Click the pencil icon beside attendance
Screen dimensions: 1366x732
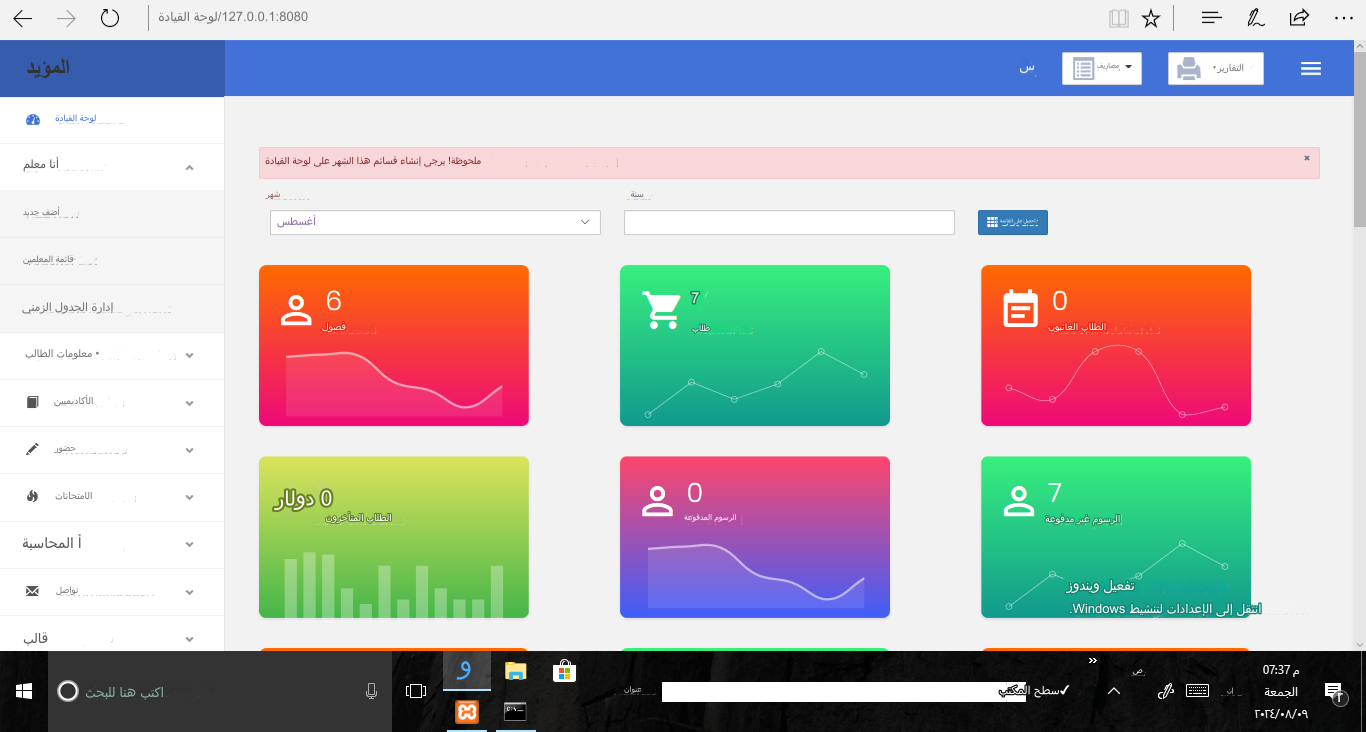[x=32, y=450]
